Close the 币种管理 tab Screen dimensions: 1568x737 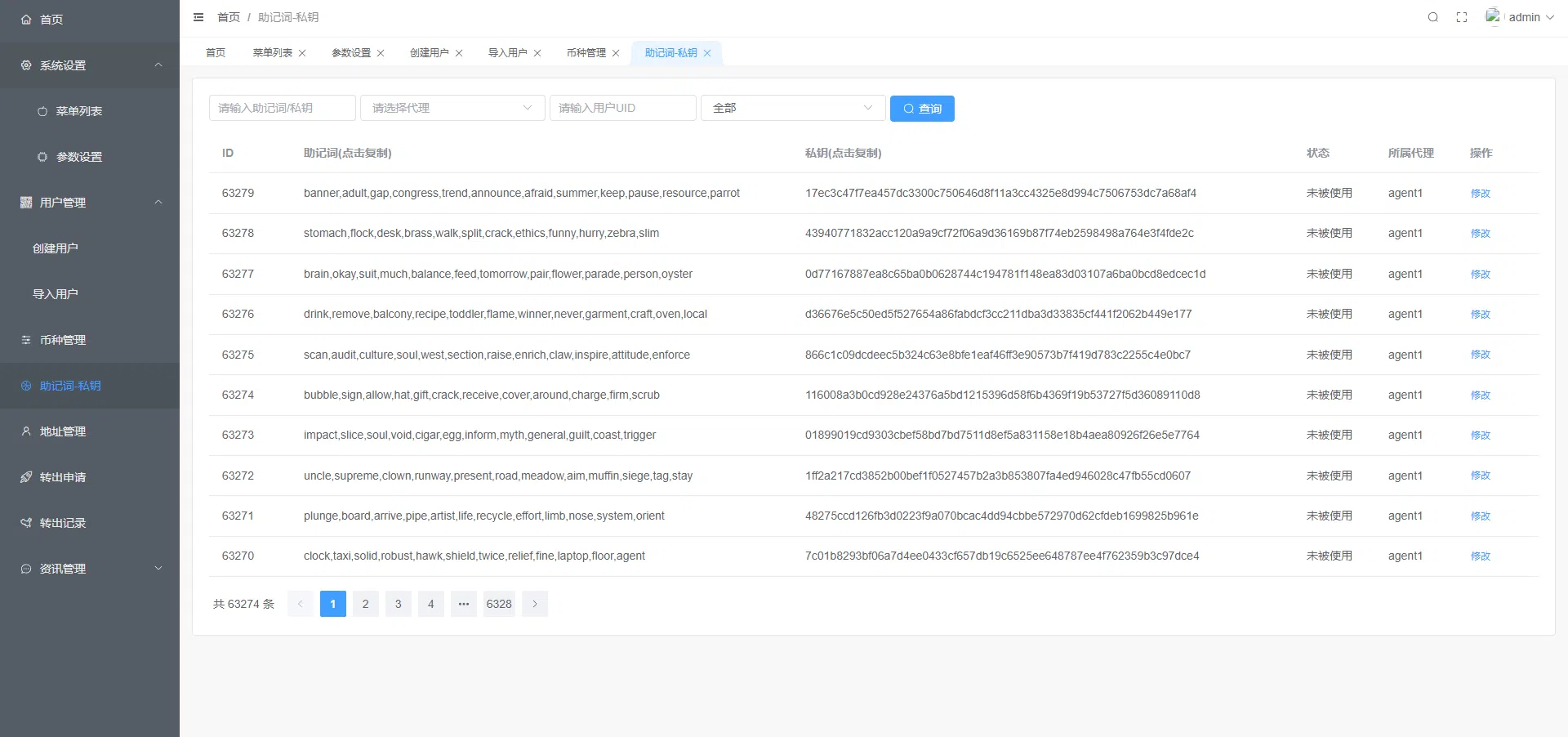616,53
